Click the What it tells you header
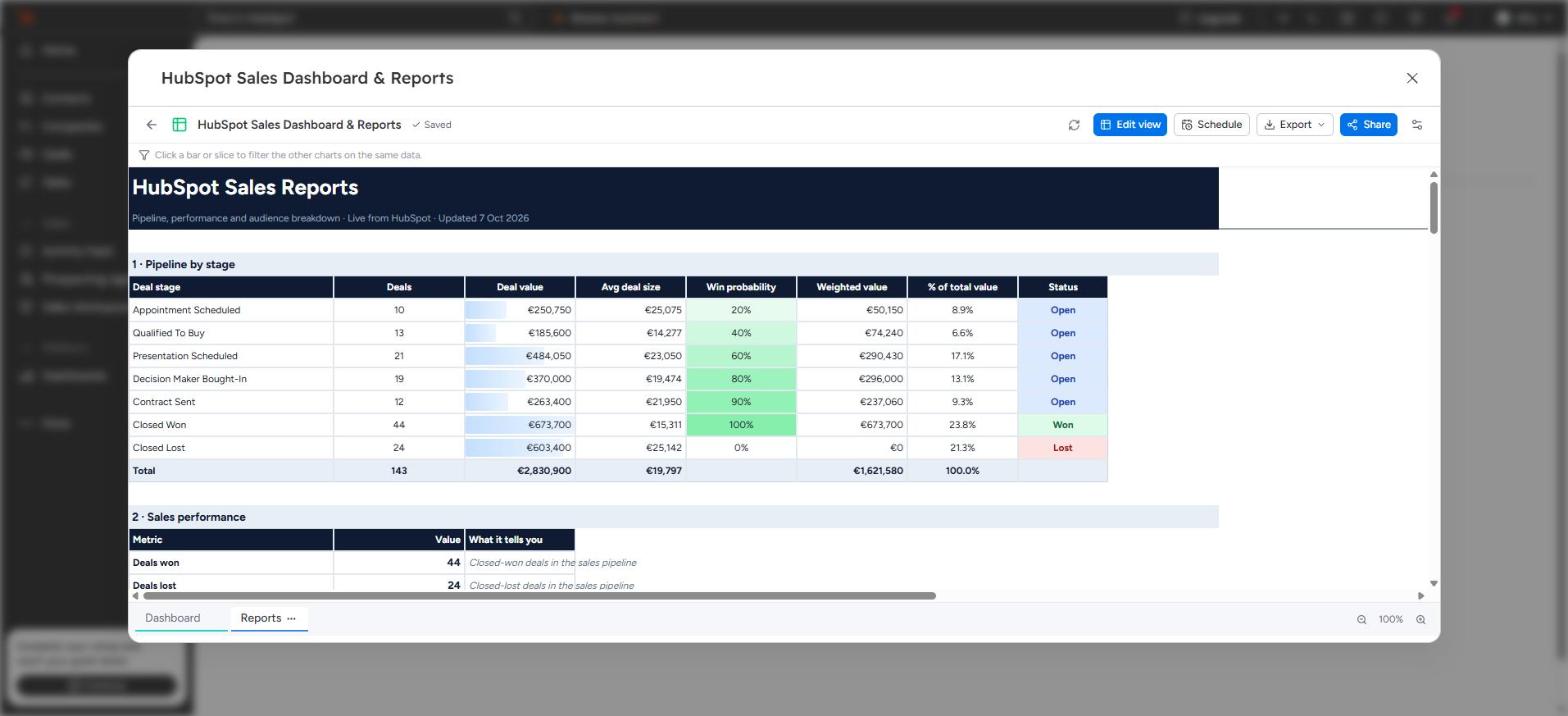 coord(520,540)
